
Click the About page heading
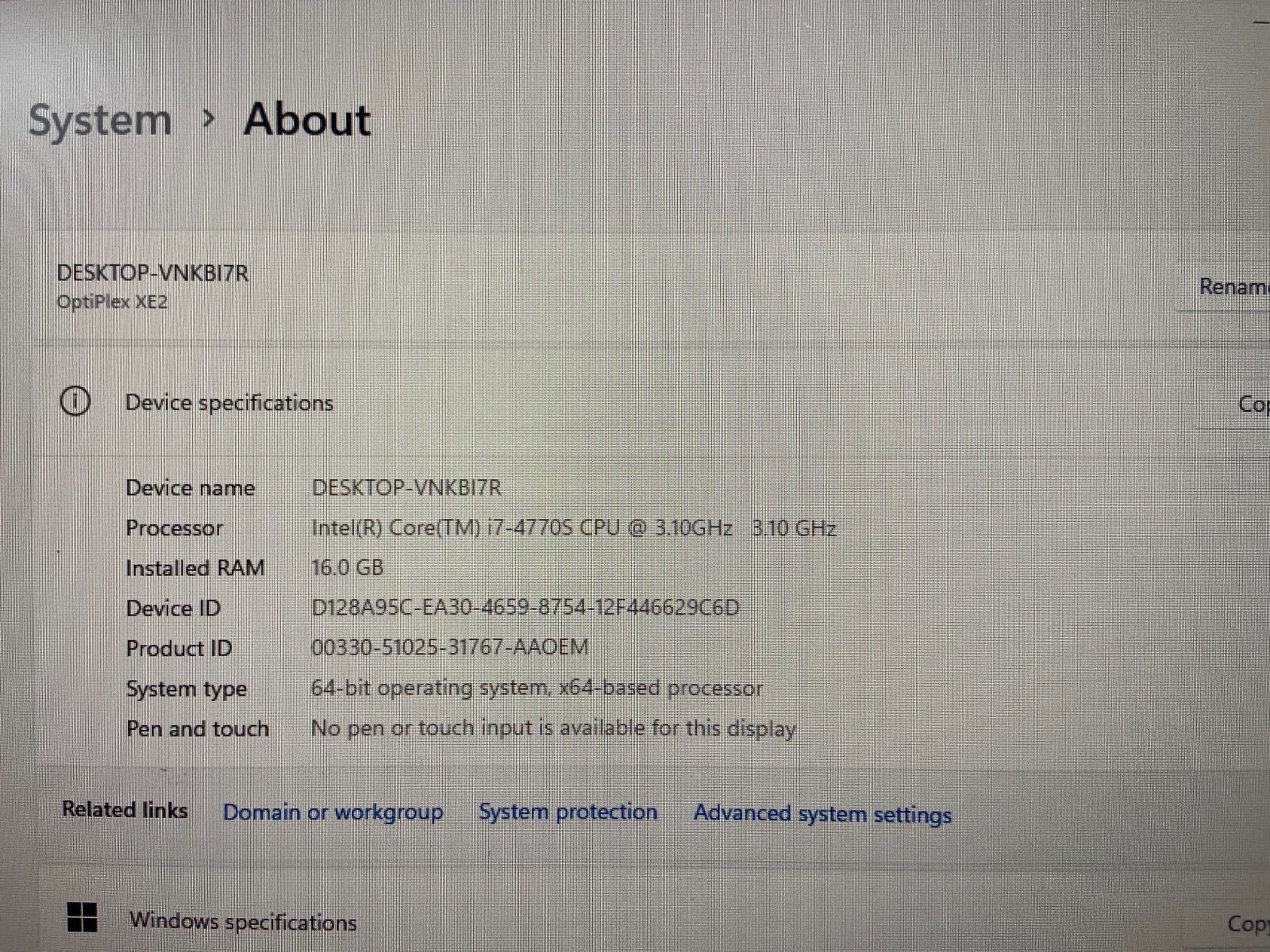(x=307, y=120)
